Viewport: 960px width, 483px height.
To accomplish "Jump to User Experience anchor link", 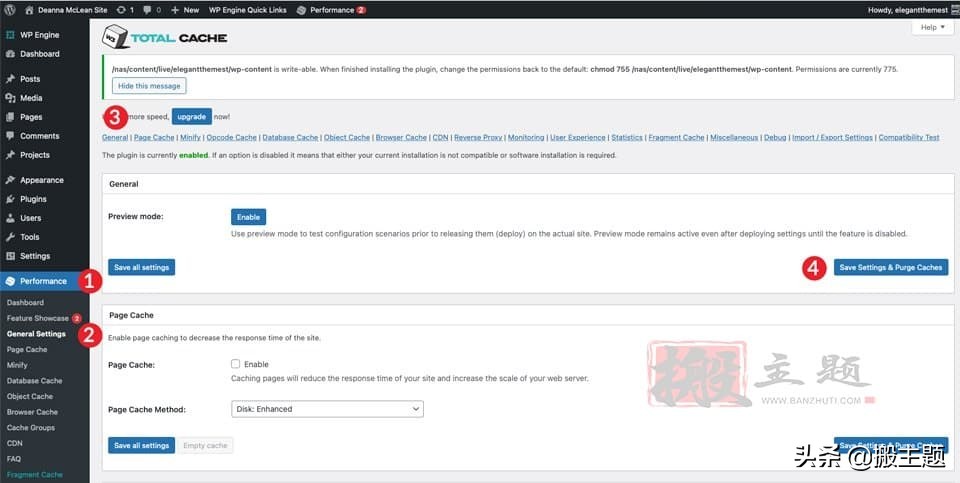I will [578, 137].
